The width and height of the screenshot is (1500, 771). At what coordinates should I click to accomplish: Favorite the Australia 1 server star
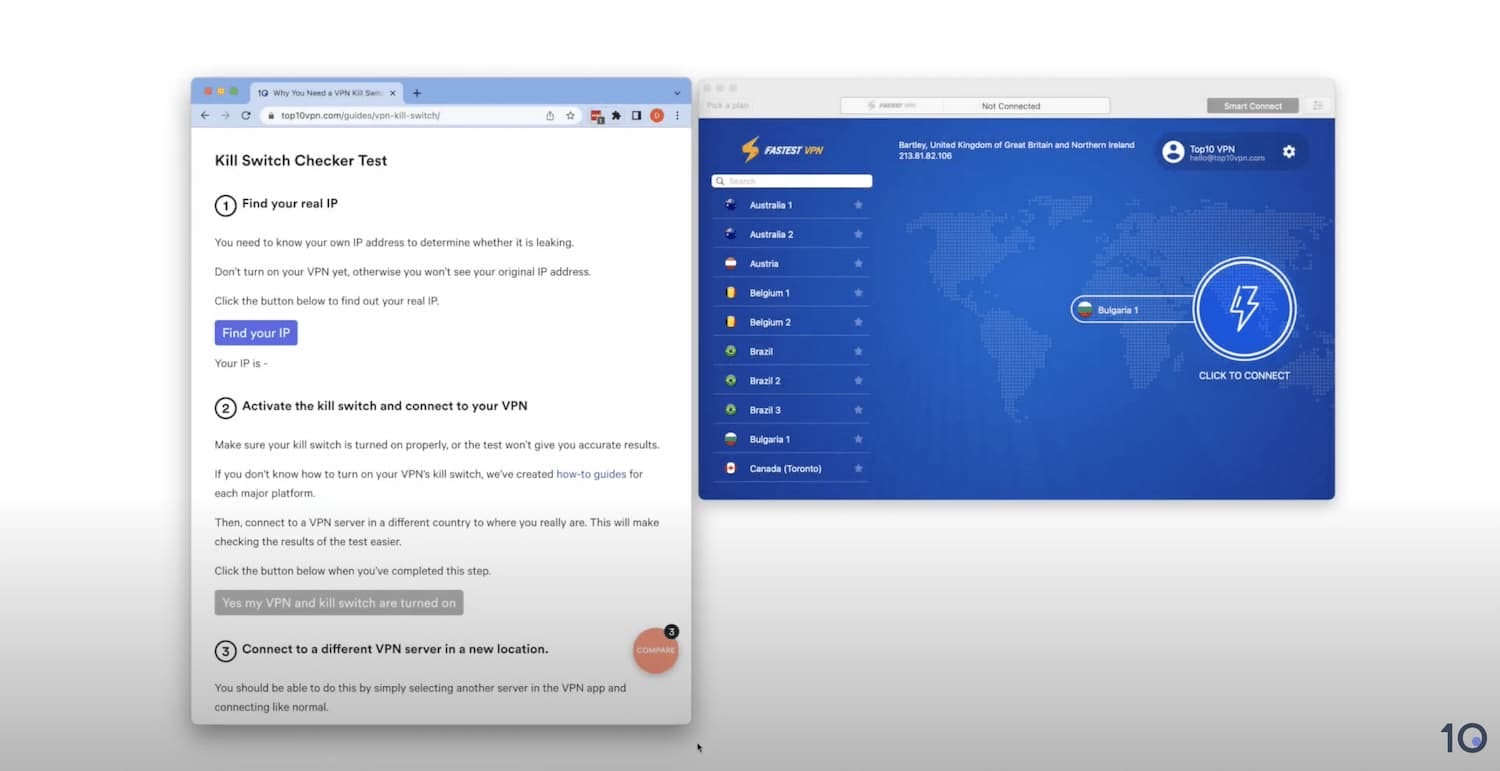click(858, 205)
